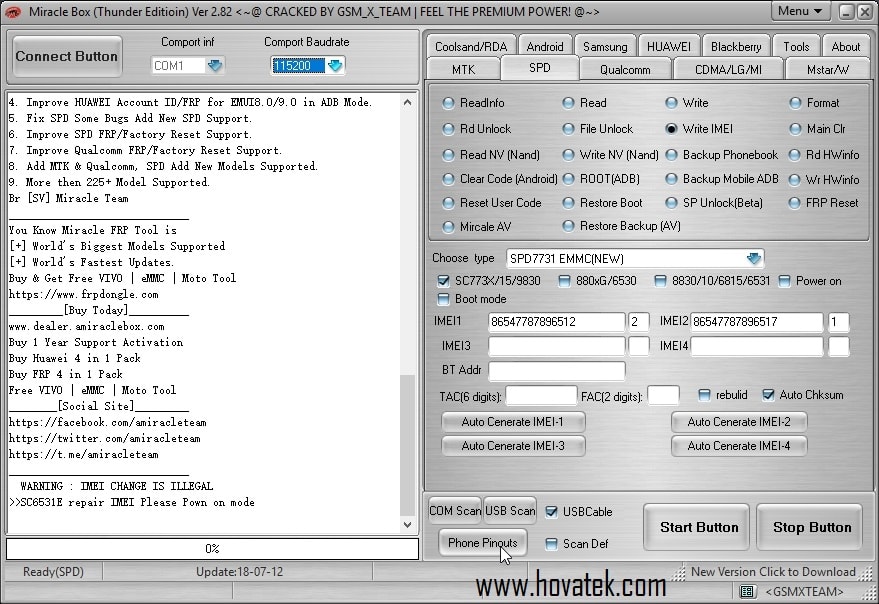Screen dimensions: 879x604
Task: Click the BT Addr input field
Action: (557, 371)
